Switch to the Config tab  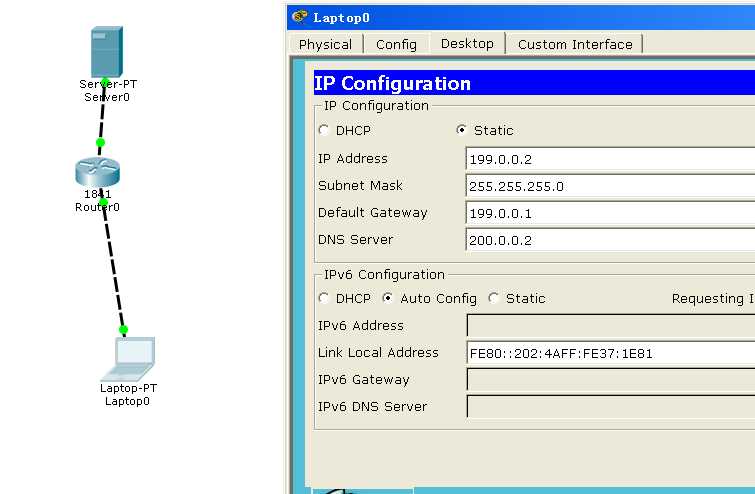point(396,44)
